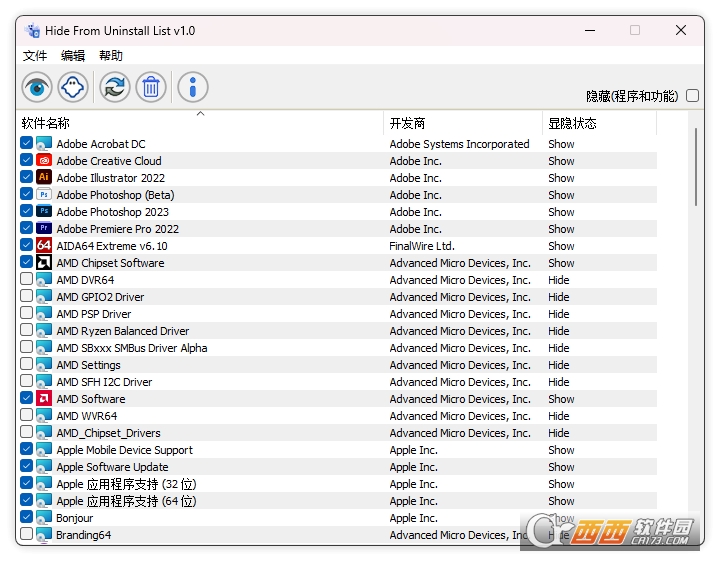This screenshot has height=561, width=720.
Task: Click the trash can delete icon
Action: click(151, 87)
